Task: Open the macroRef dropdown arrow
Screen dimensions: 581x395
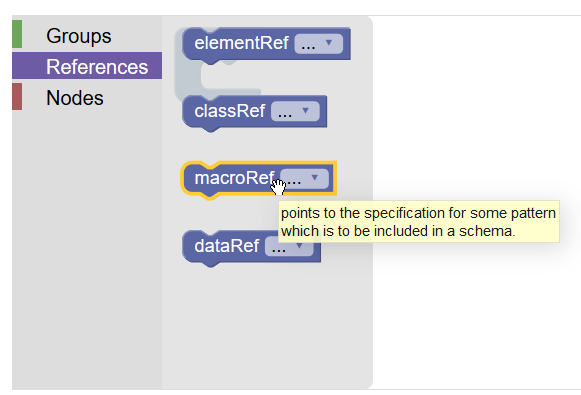Action: 315,178
